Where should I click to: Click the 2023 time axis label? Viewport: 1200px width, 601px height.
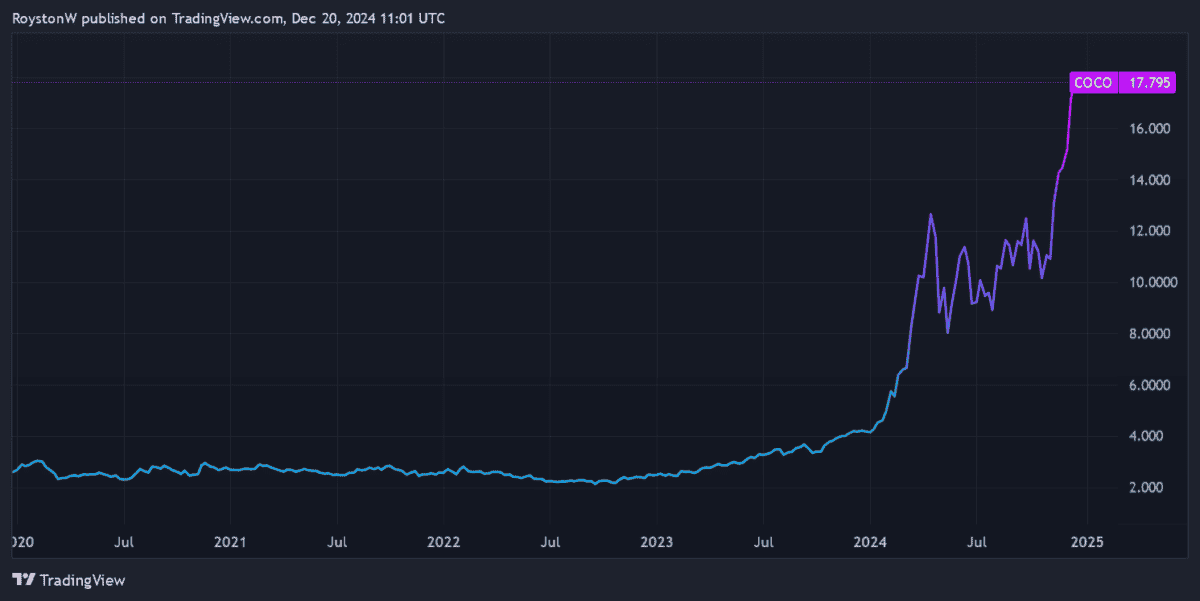656,542
